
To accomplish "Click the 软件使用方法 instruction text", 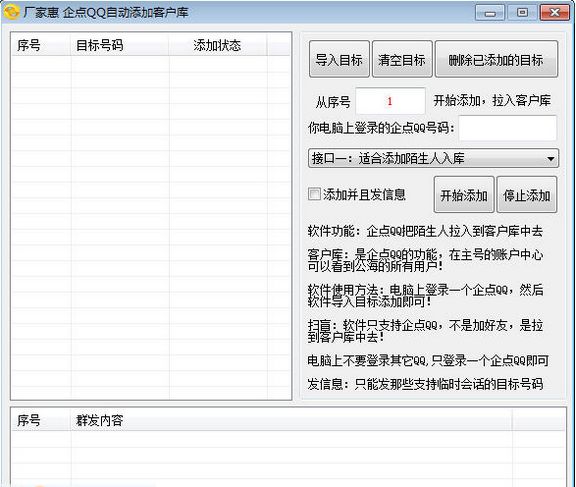I will tap(425, 295).
